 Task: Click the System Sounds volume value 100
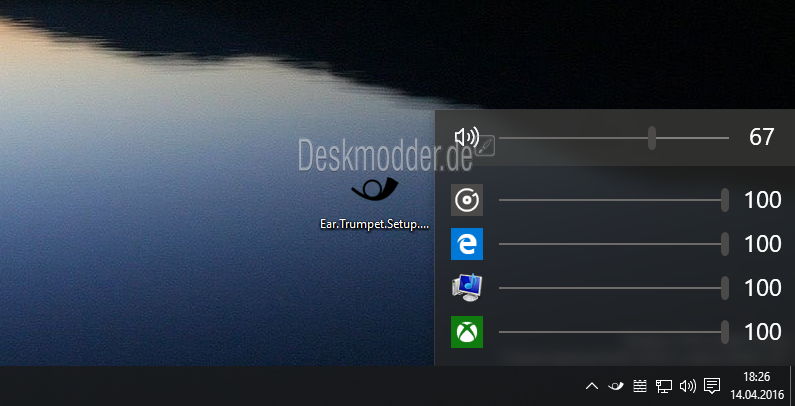coord(763,288)
